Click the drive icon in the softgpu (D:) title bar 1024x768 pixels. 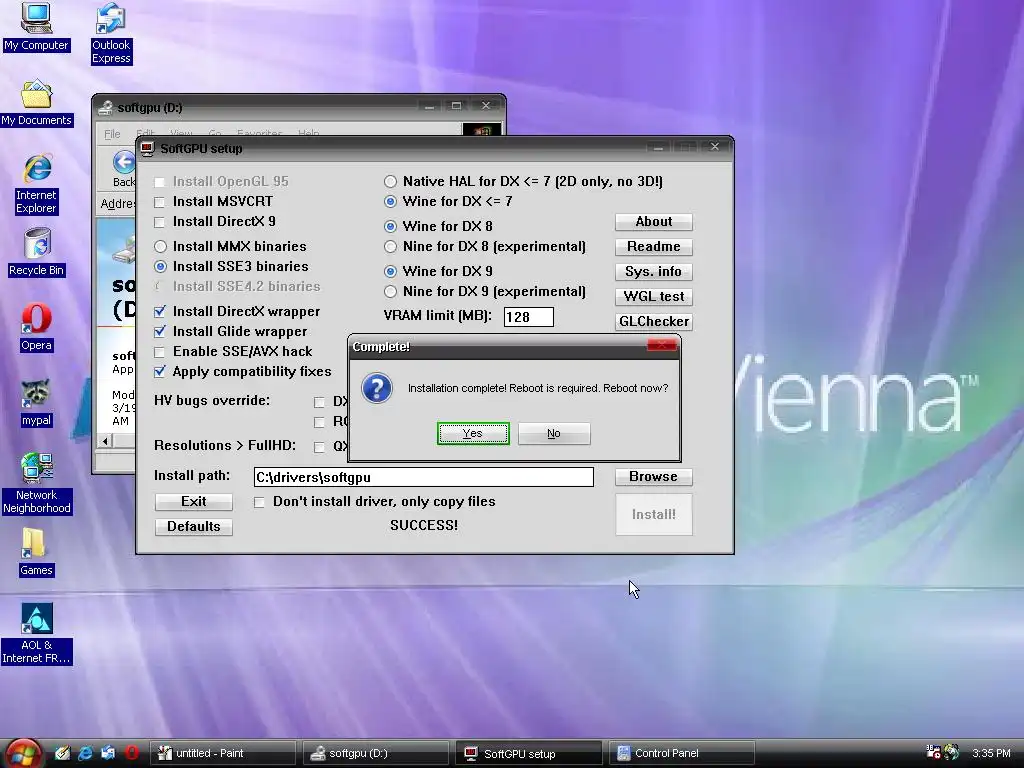(105, 108)
